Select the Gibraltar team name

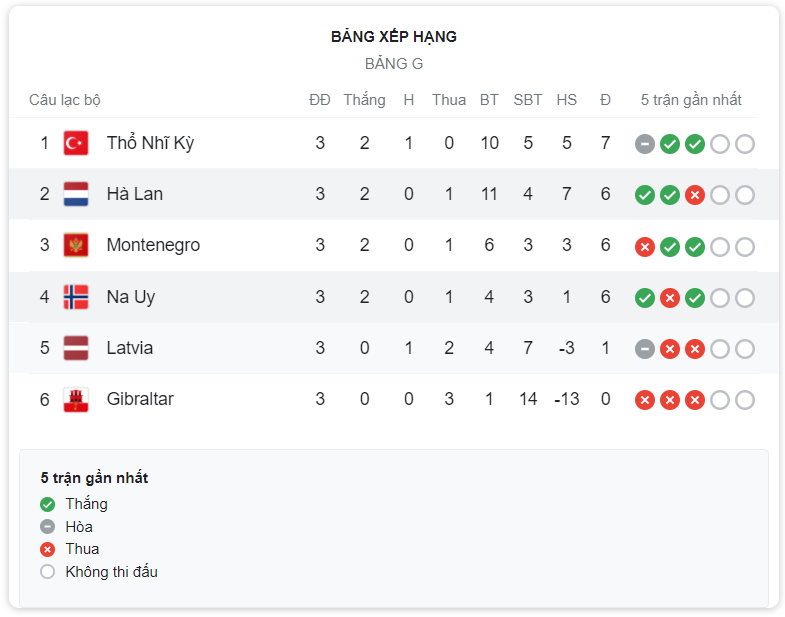140,399
